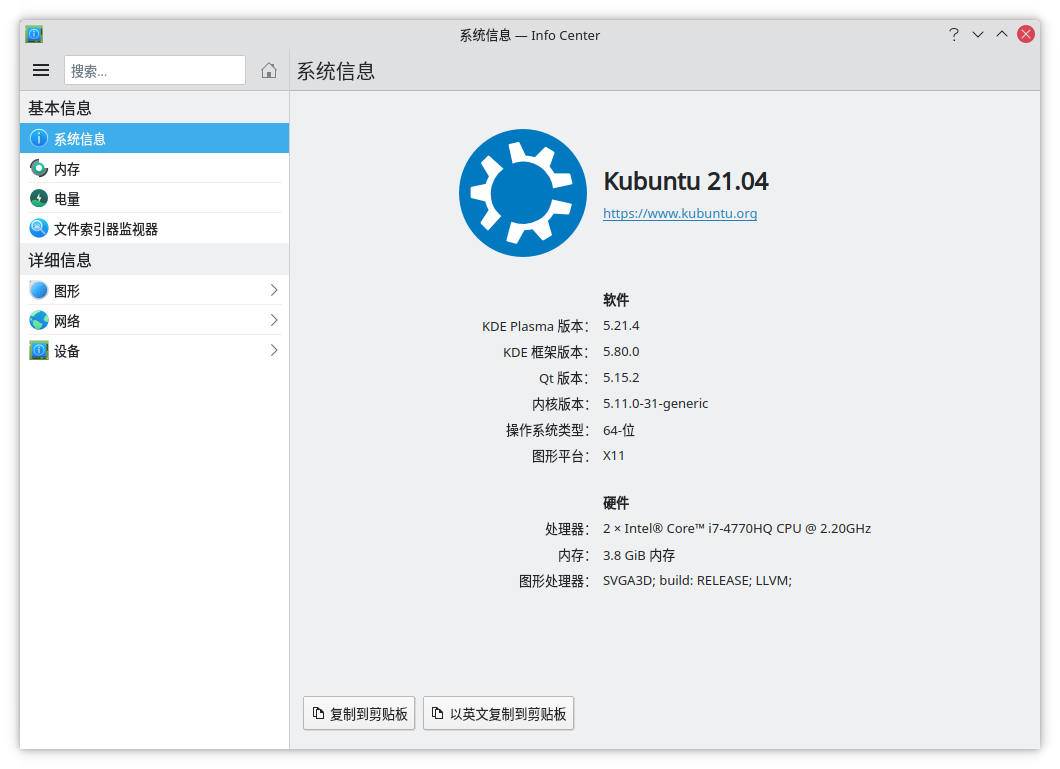The width and height of the screenshot is (1060, 769).
Task: Expand the 图形 category chevron
Action: pos(274,291)
